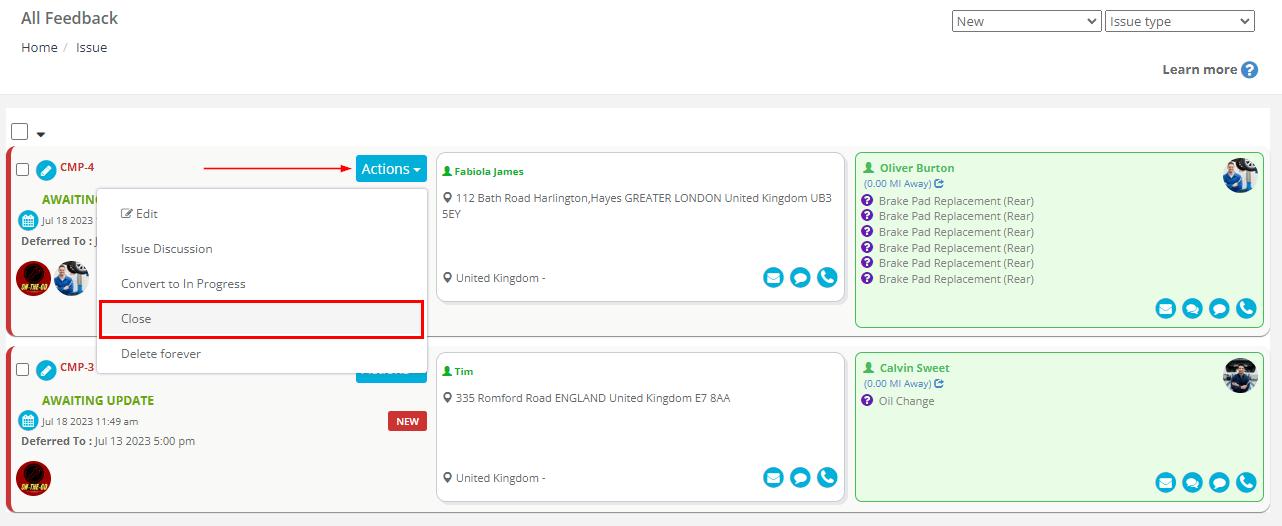Click the pencil edit icon beside CMP-4
The image size is (1282, 526).
pos(46,170)
